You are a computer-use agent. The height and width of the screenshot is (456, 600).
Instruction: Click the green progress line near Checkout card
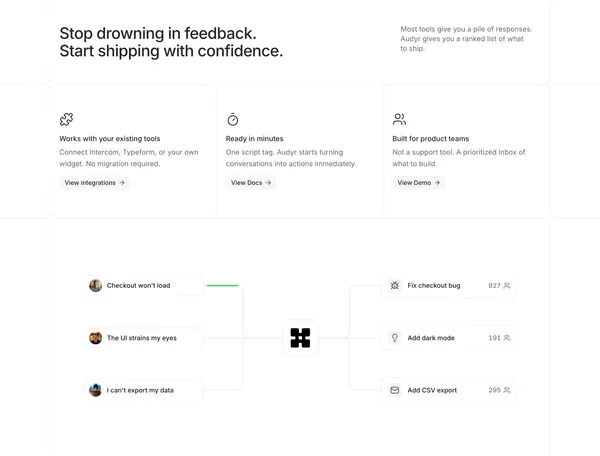tap(222, 285)
